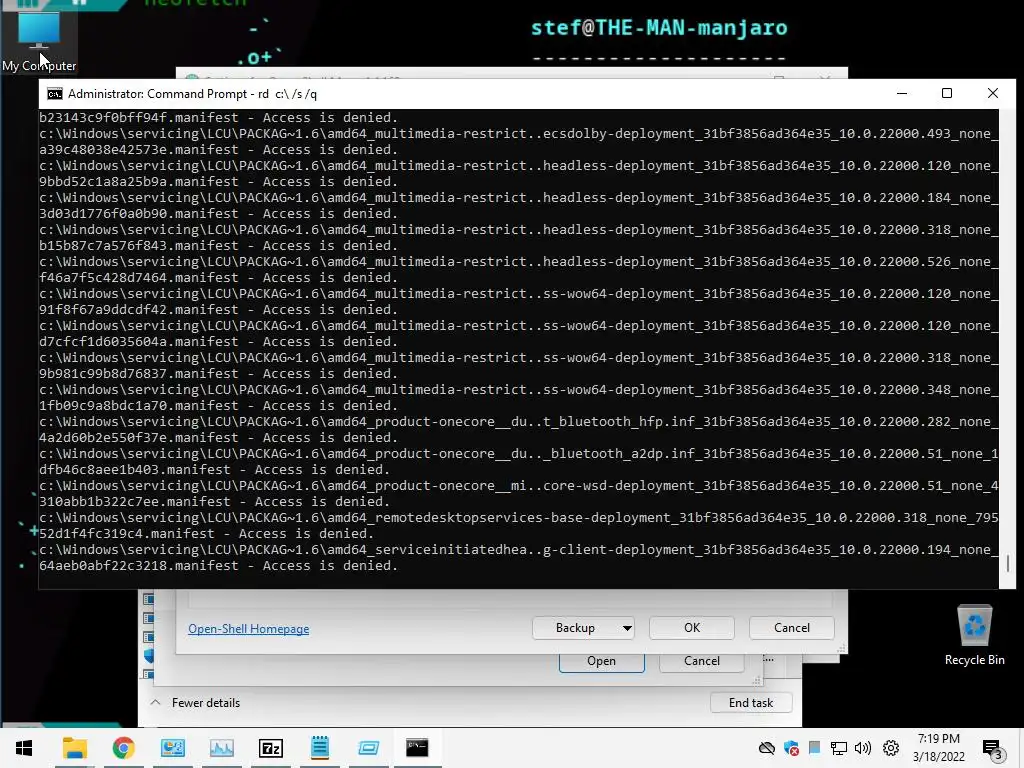Open the Control Panel taskbar icon
The height and width of the screenshot is (768, 1024).
tap(172, 748)
